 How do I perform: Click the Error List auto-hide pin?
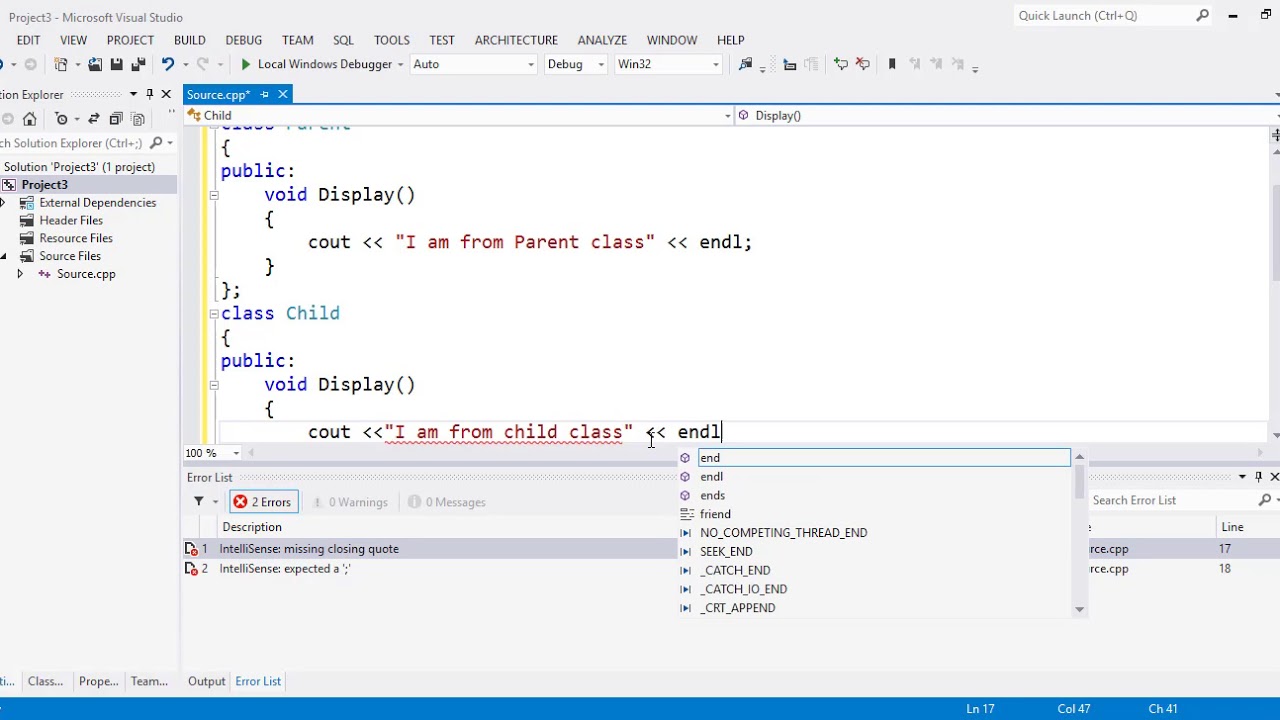pos(1258,477)
